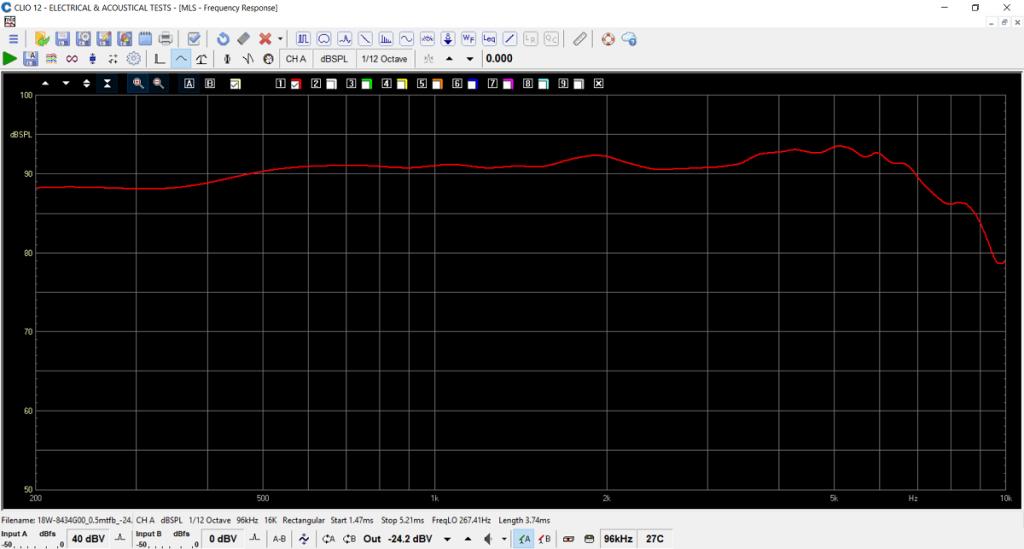Open the Leq analysis icon
The height and width of the screenshot is (549, 1024).
click(x=489, y=39)
